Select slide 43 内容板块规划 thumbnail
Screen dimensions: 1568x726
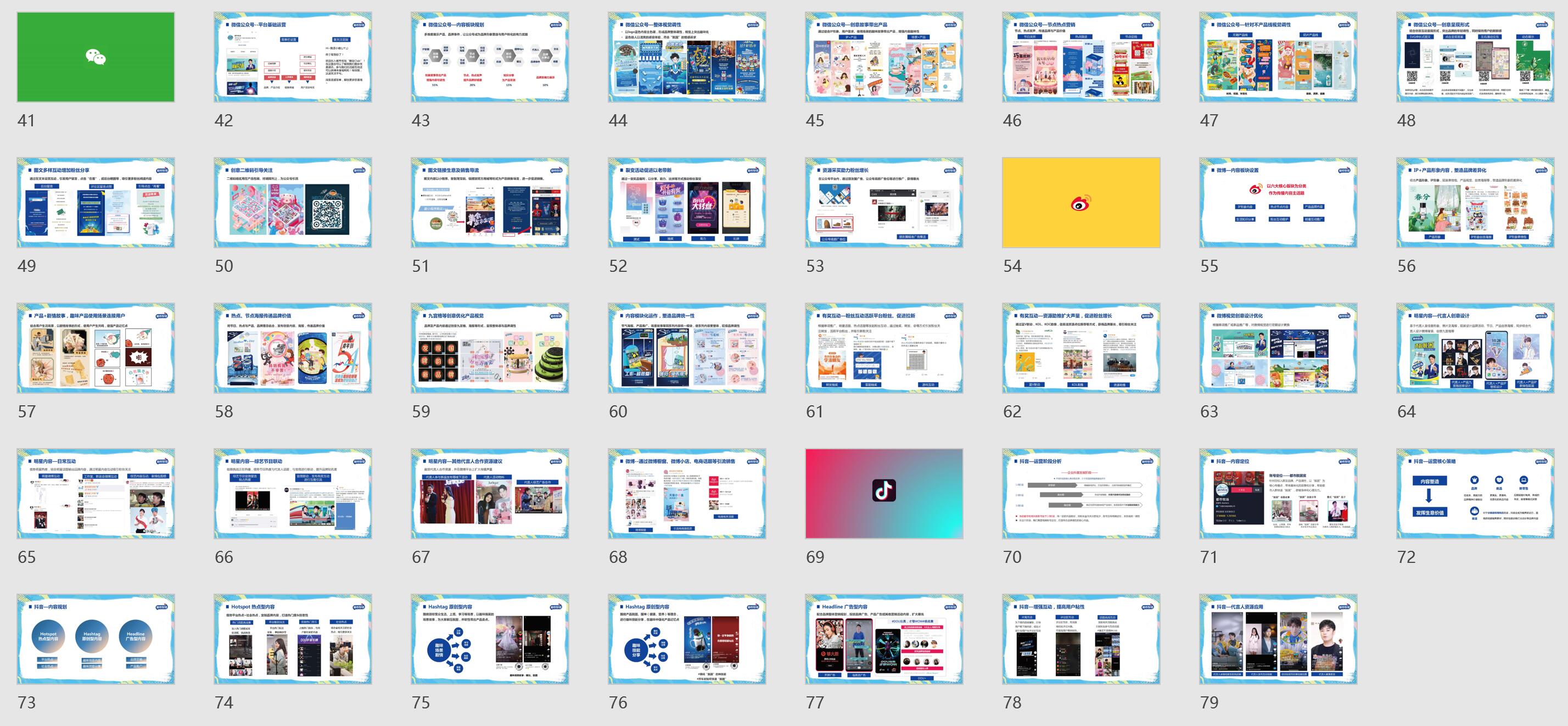coord(489,57)
